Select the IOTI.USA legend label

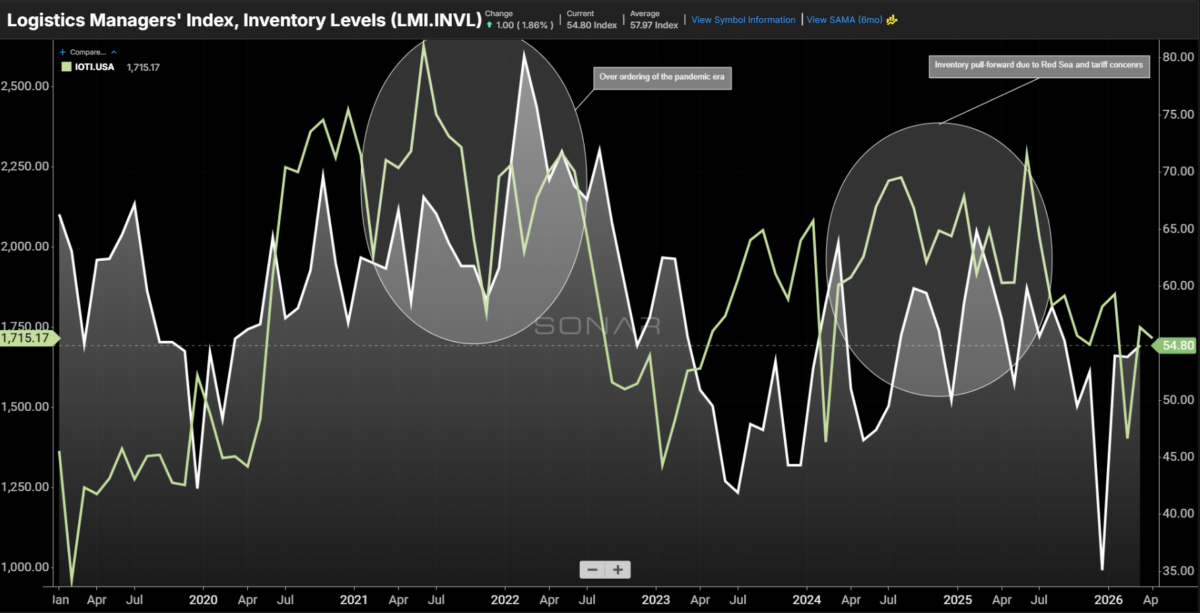[x=95, y=67]
